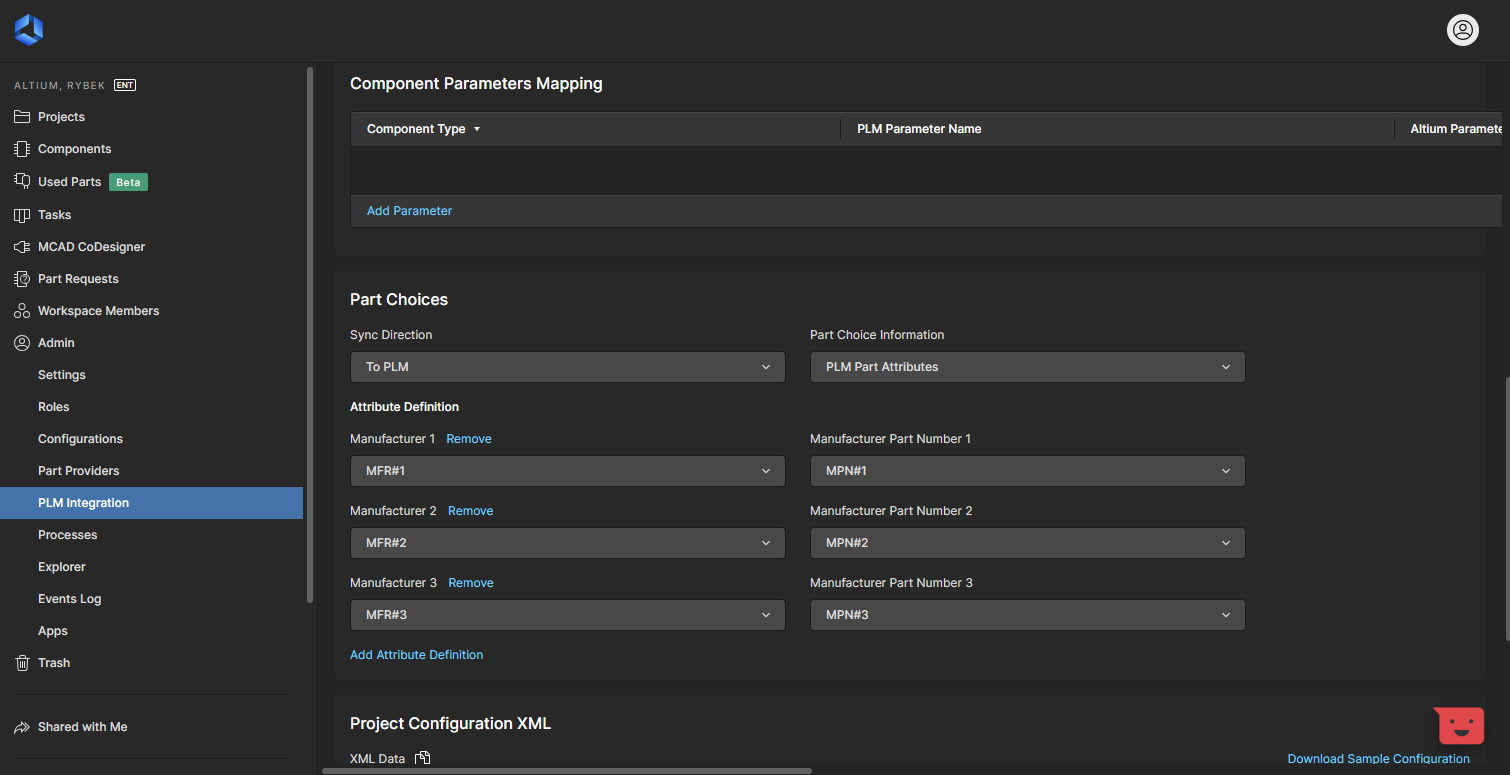The width and height of the screenshot is (1510, 775).
Task: Open Trash in the sidebar
Action: [54, 663]
